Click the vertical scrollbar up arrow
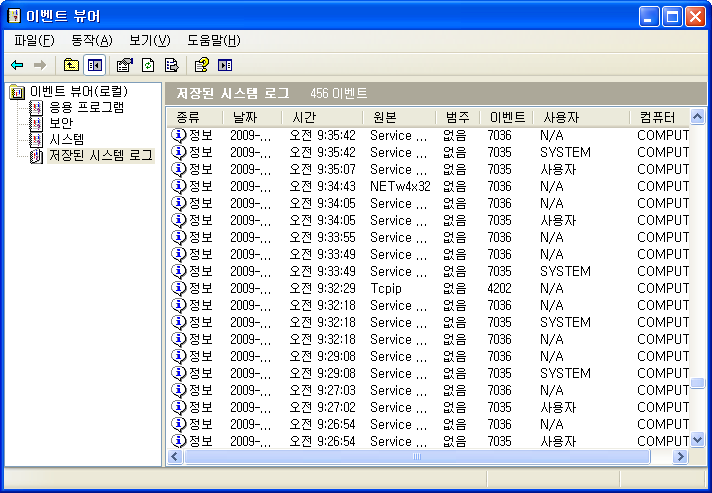The image size is (712, 493). pos(697,117)
